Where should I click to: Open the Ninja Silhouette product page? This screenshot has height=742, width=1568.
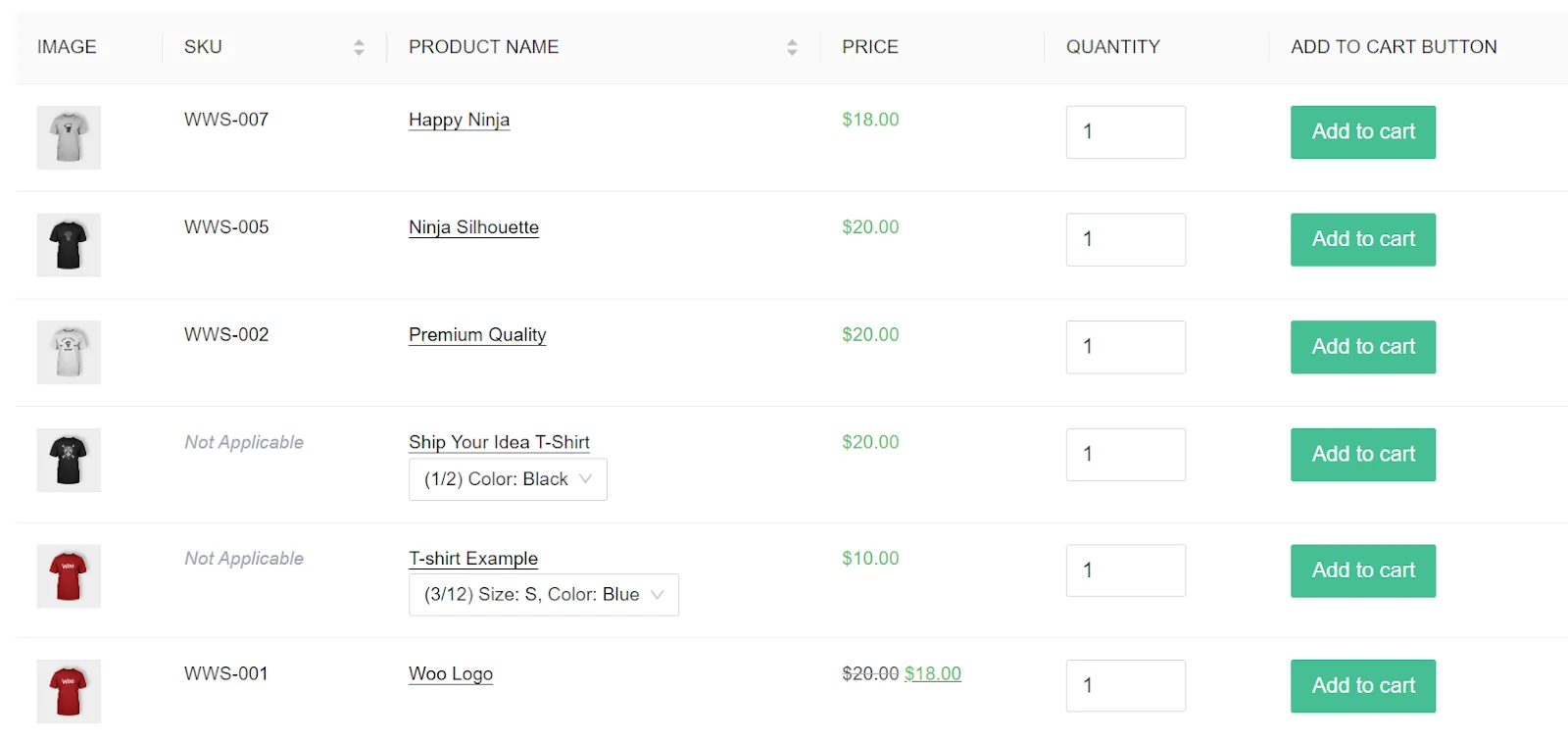(x=473, y=226)
